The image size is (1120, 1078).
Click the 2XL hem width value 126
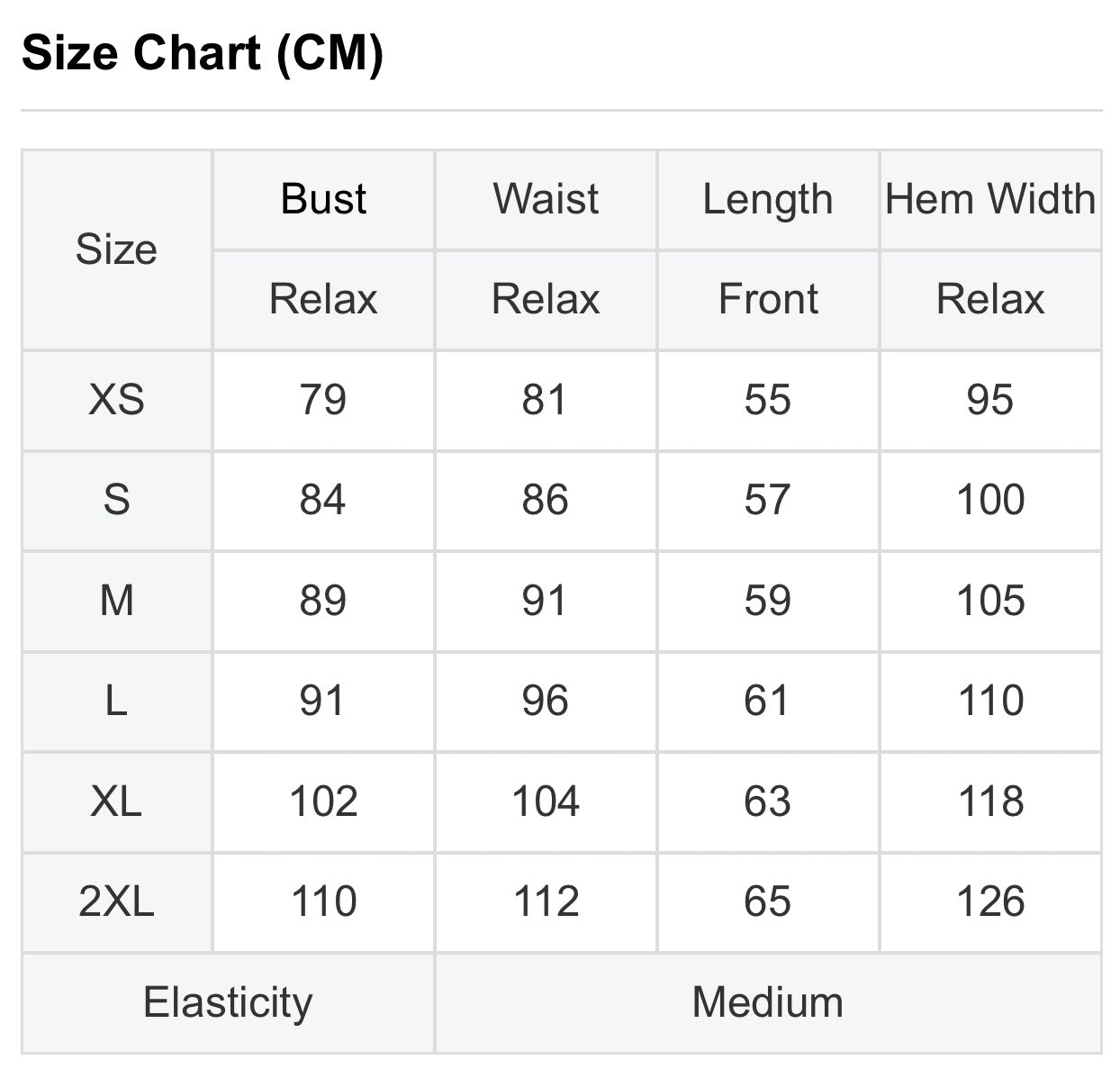click(x=990, y=901)
